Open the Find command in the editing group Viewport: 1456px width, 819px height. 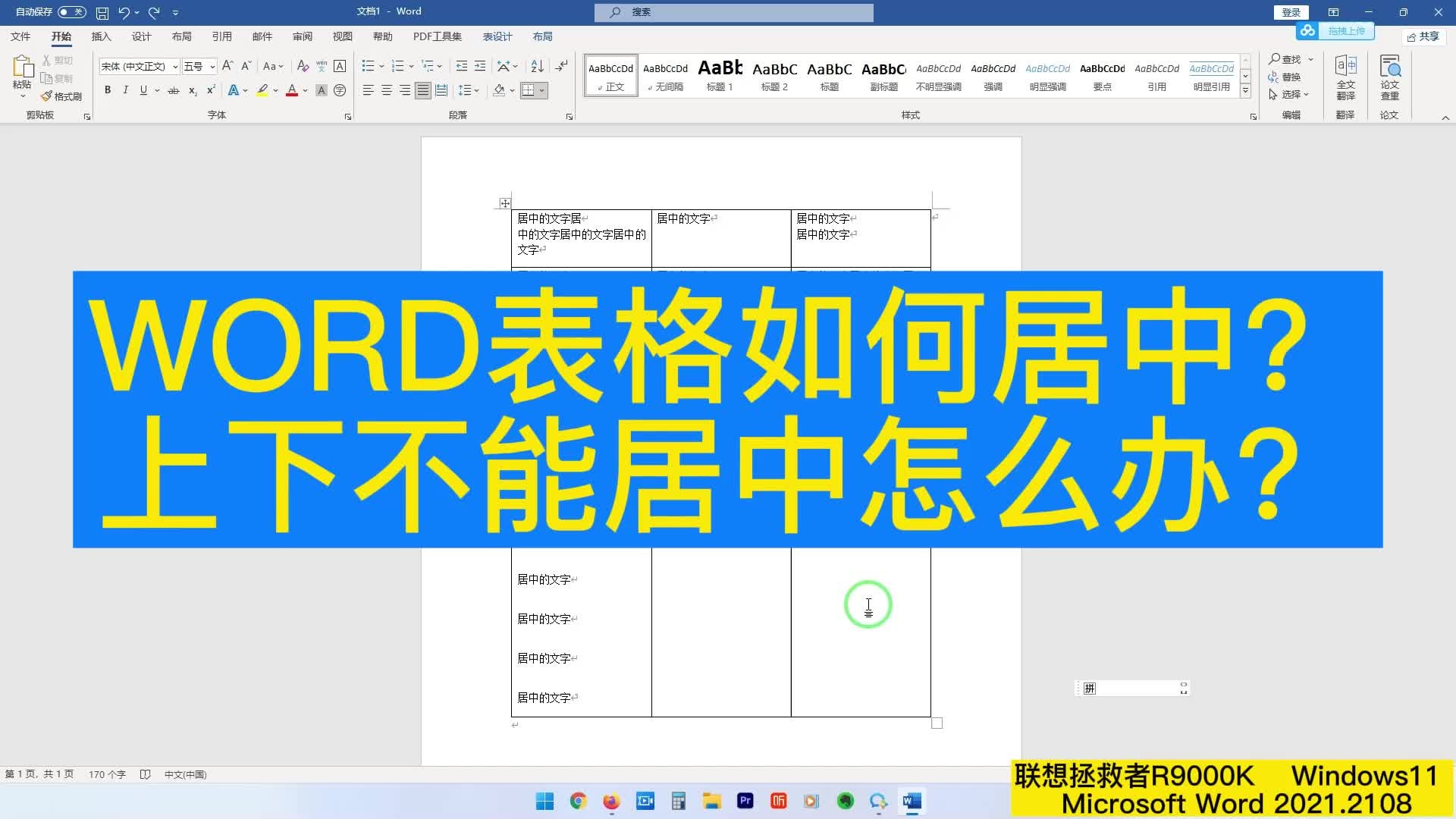(x=1288, y=59)
